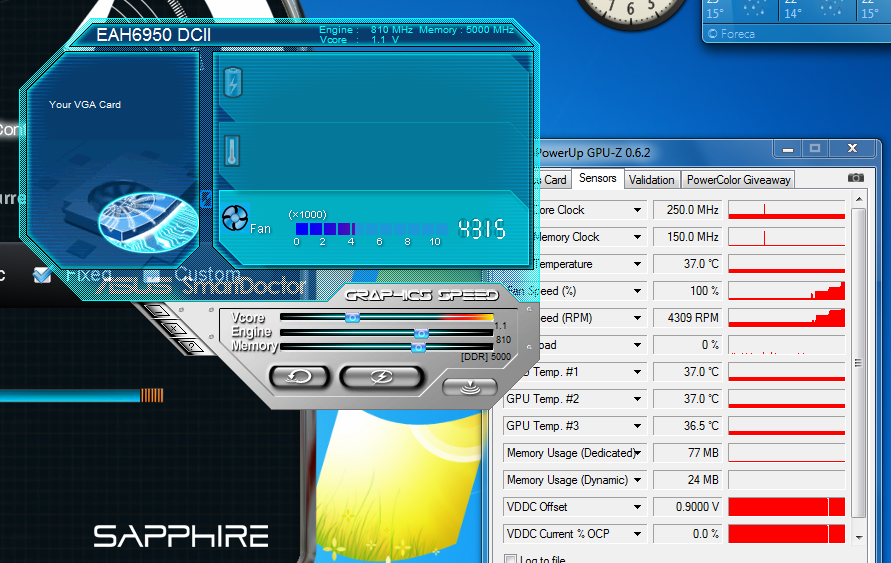
Task: Click the orange-tipped slider bar in Sapphire window
Action: [x=82, y=395]
